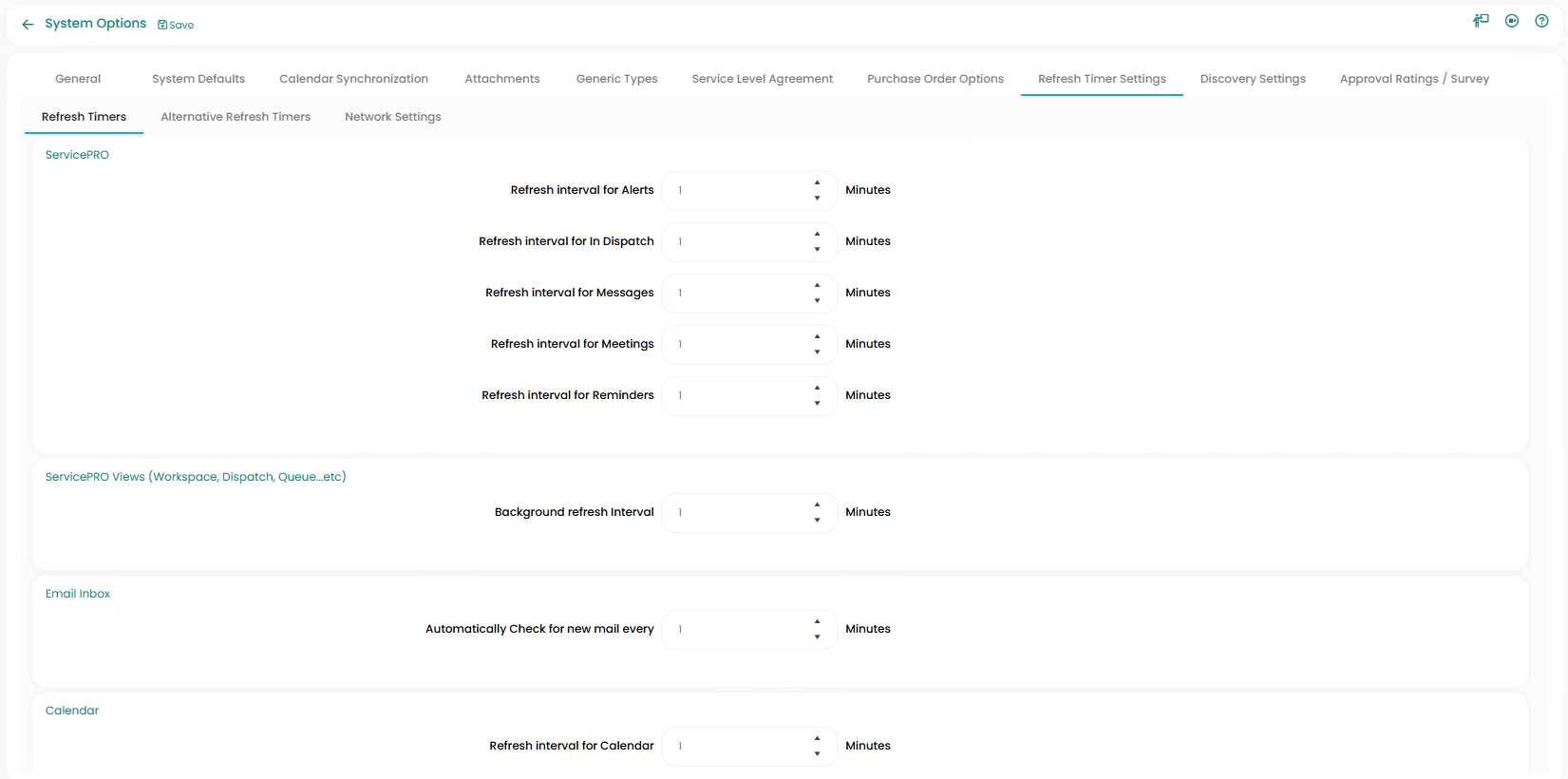Select the Purchase Order Options tab
This screenshot has width=1568, height=779.
[x=935, y=79]
